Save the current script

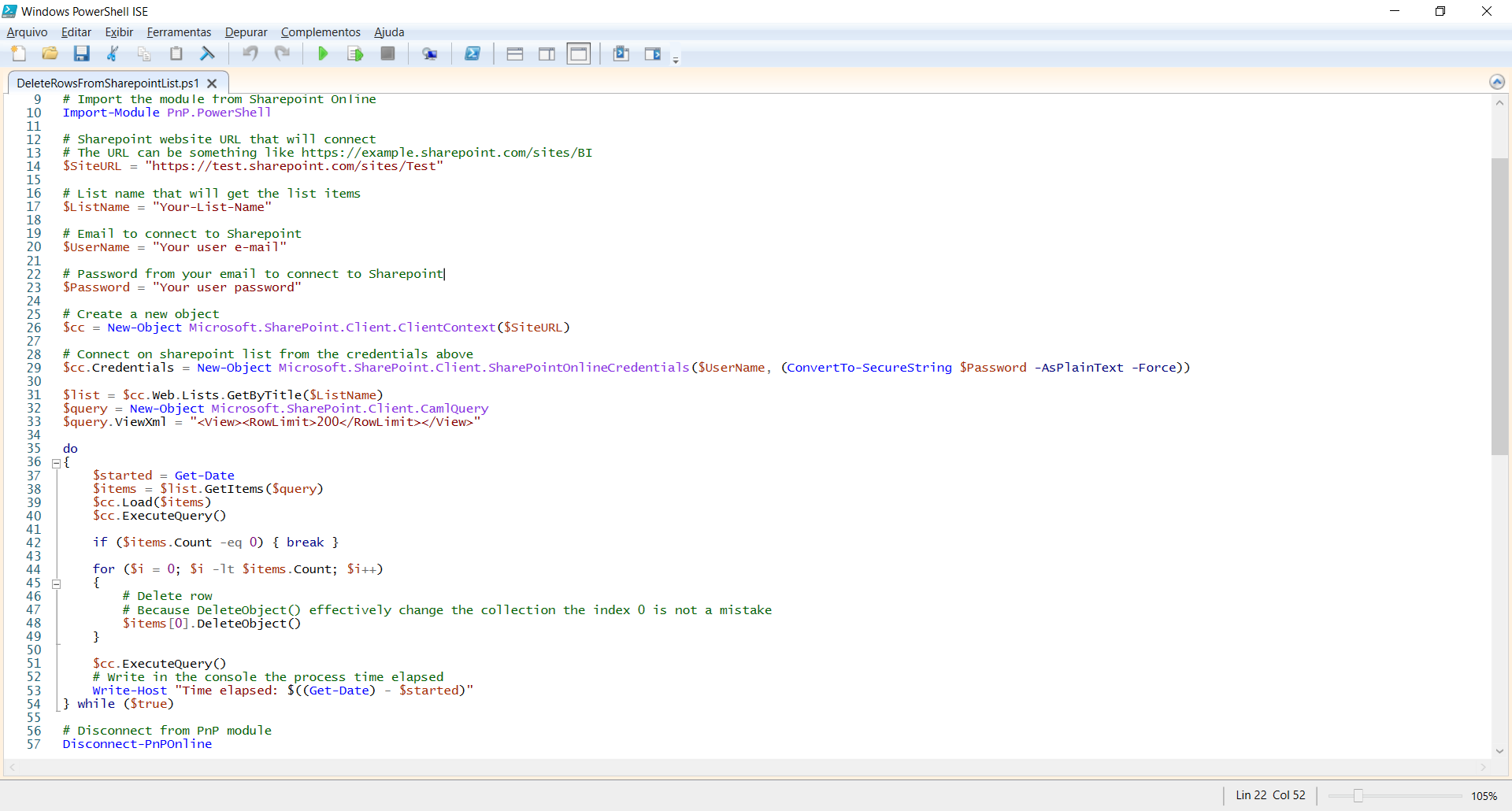click(x=81, y=54)
